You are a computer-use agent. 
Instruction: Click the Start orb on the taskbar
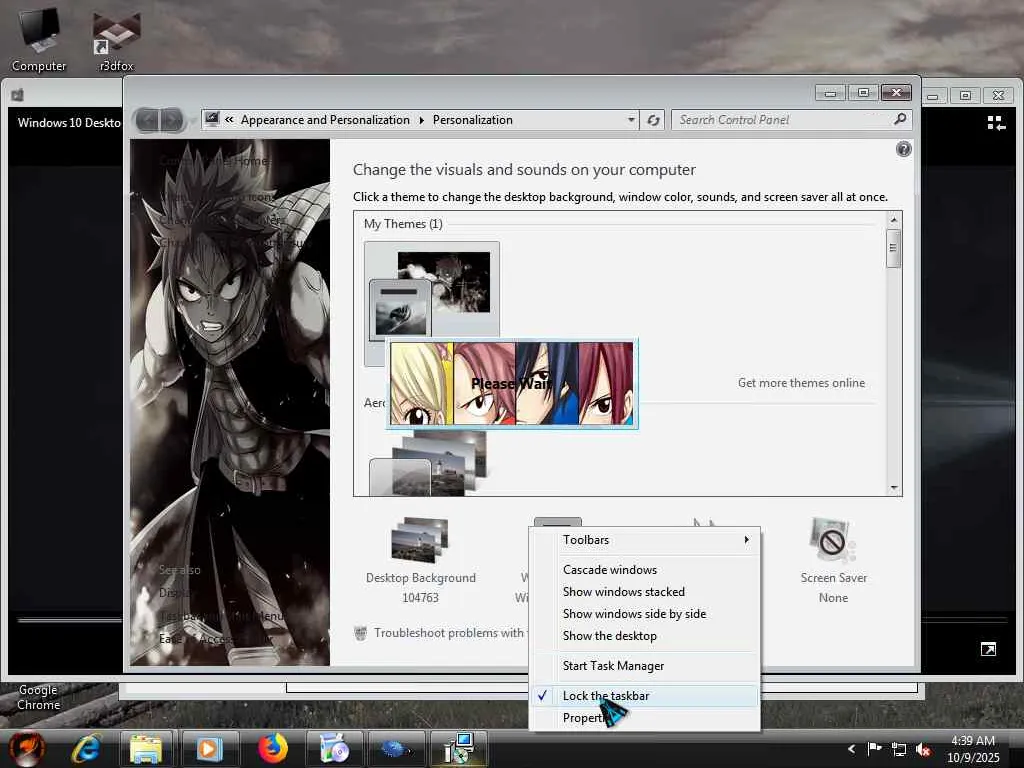coord(26,748)
